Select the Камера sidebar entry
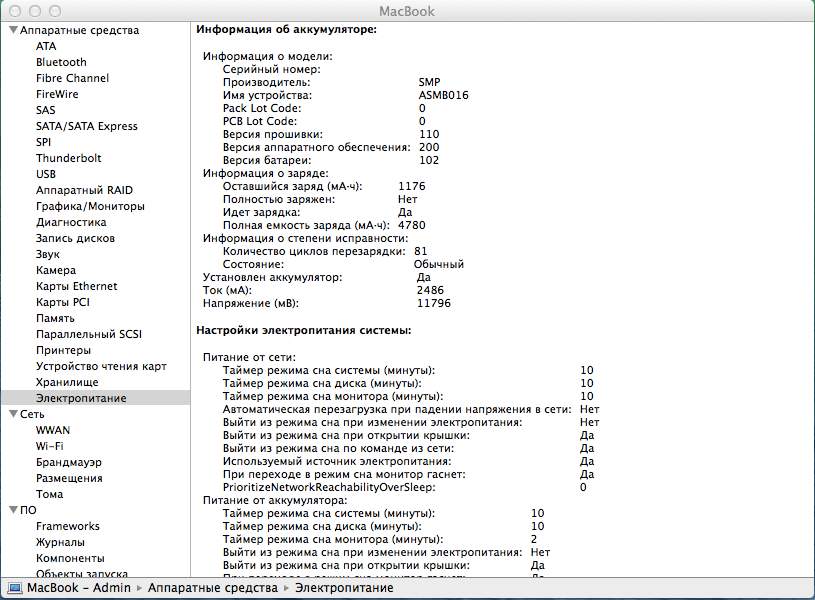This screenshot has height=600, width=815. point(56,270)
